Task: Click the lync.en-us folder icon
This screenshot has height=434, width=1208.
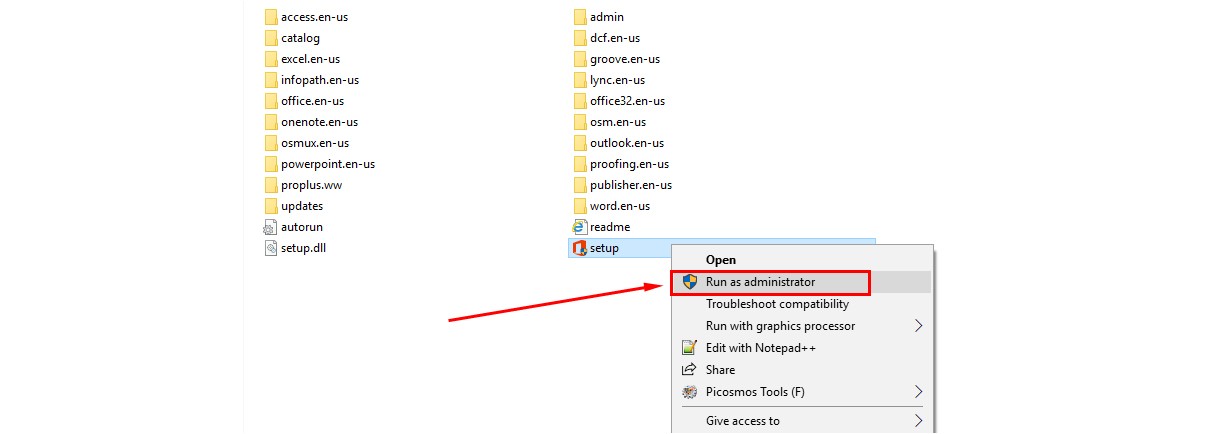Action: click(579, 80)
